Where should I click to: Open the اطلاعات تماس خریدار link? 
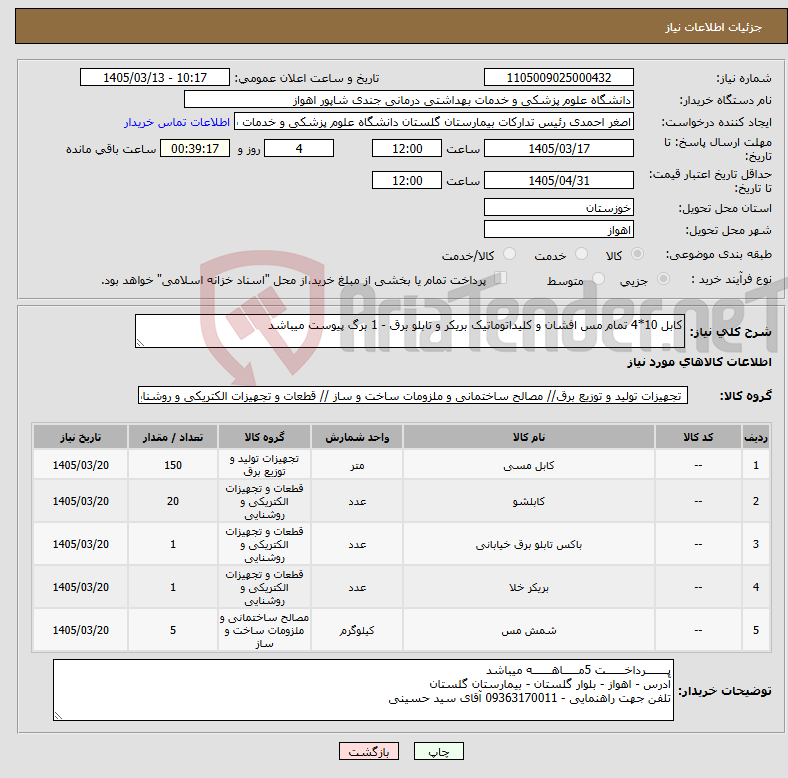[177, 122]
